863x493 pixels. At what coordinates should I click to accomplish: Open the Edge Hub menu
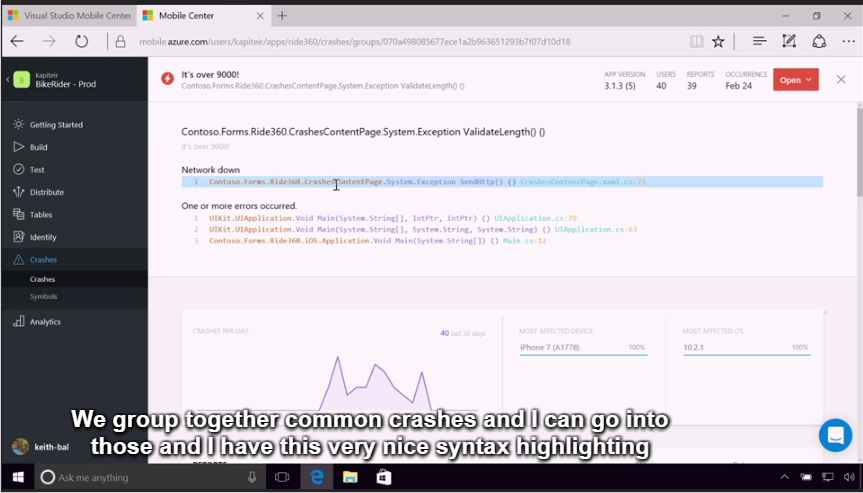pyautogui.click(x=760, y=41)
